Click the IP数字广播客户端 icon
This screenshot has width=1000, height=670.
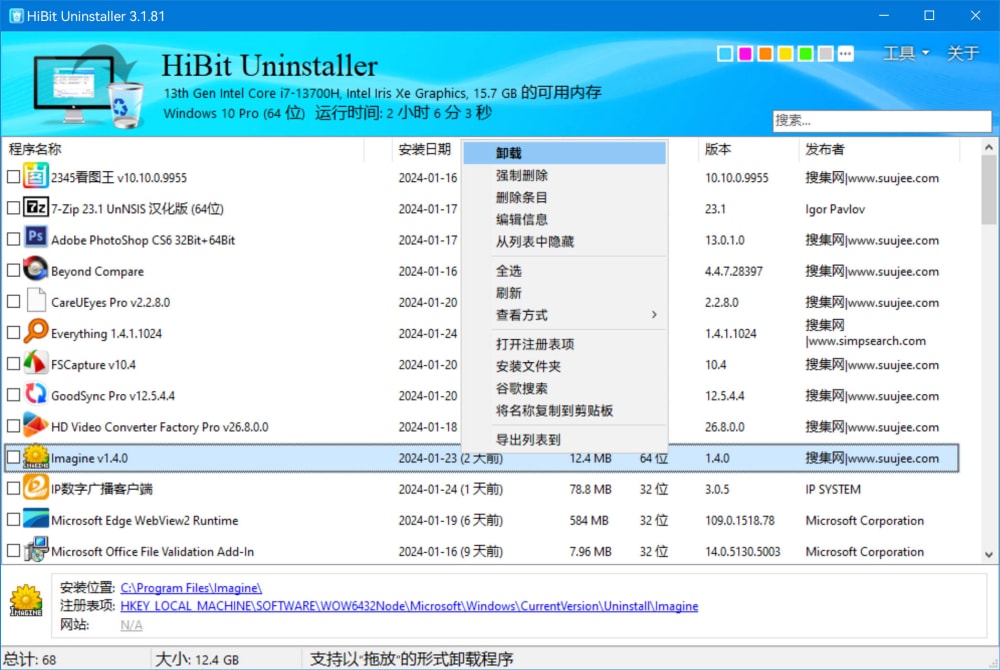36,488
